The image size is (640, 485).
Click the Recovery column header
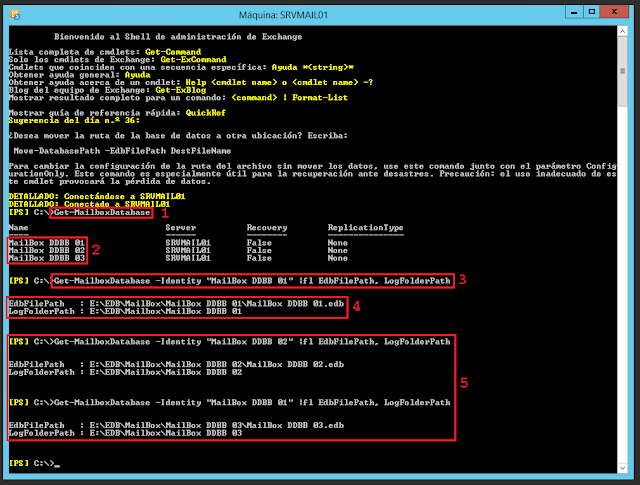point(267,227)
